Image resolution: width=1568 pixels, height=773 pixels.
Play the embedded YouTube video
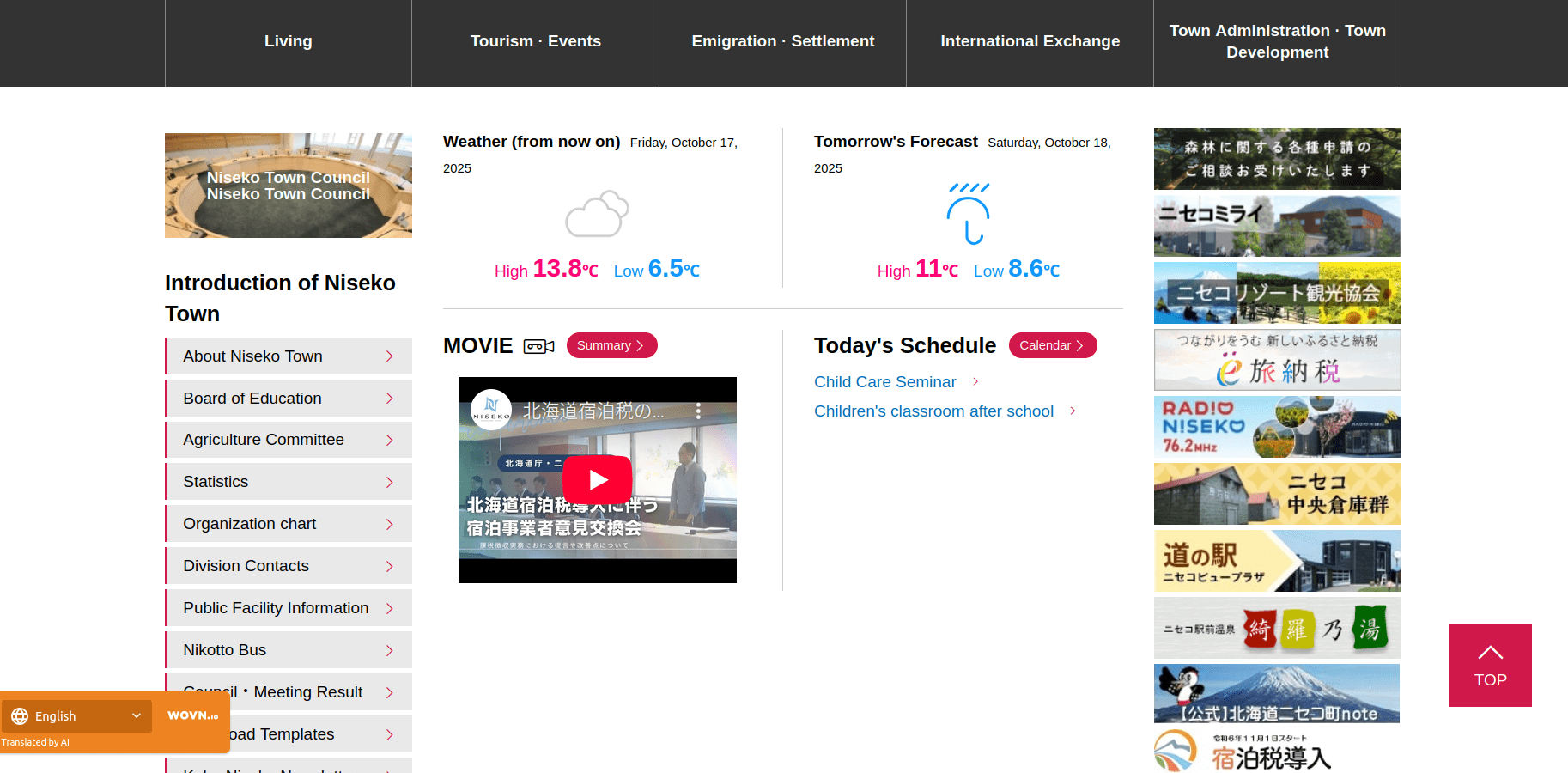click(x=597, y=479)
